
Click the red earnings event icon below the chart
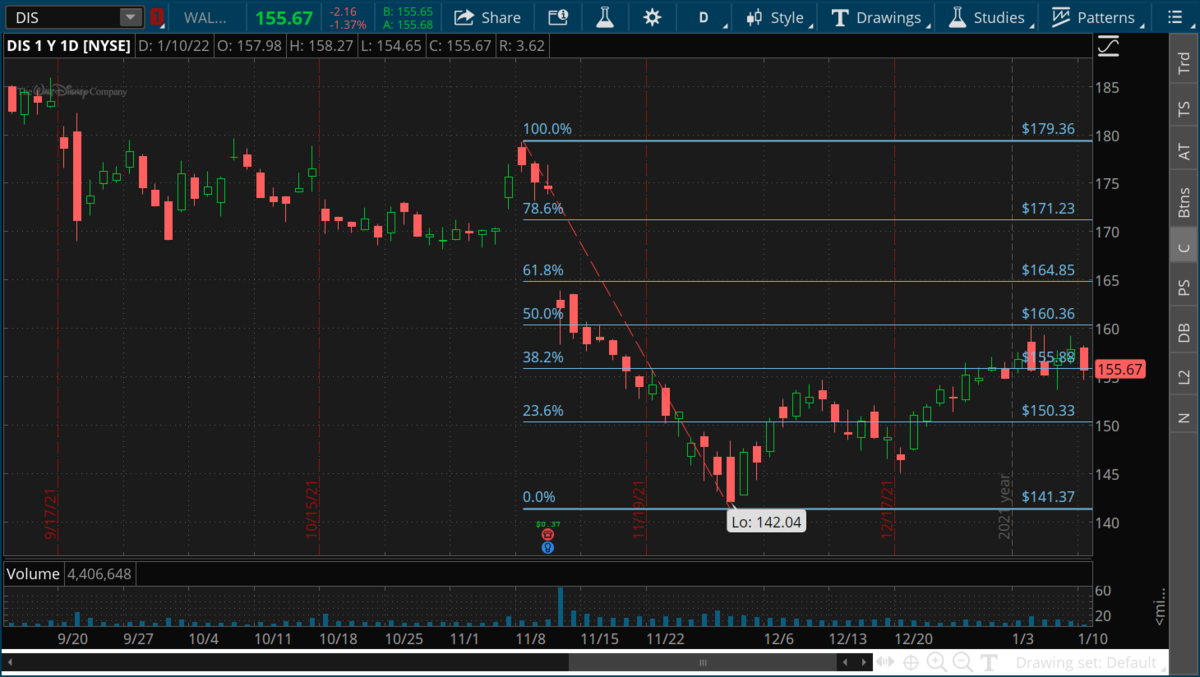(x=547, y=535)
